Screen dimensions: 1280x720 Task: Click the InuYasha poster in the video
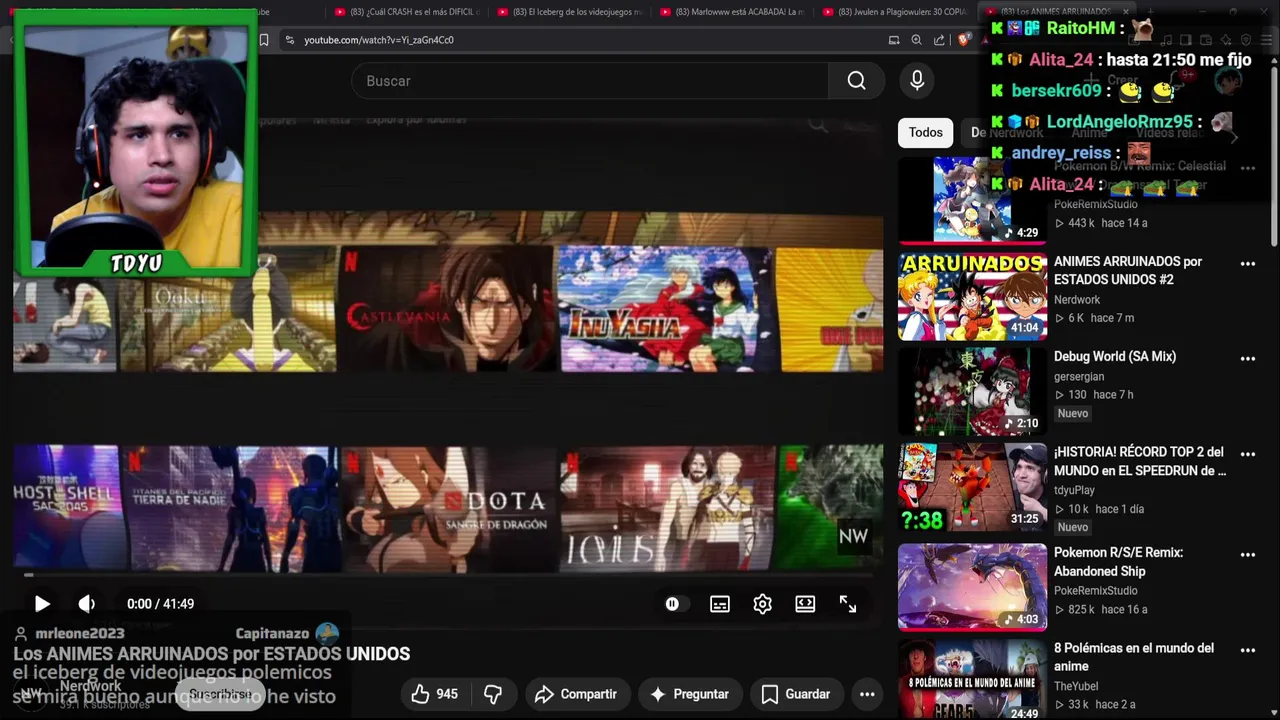[x=665, y=309]
